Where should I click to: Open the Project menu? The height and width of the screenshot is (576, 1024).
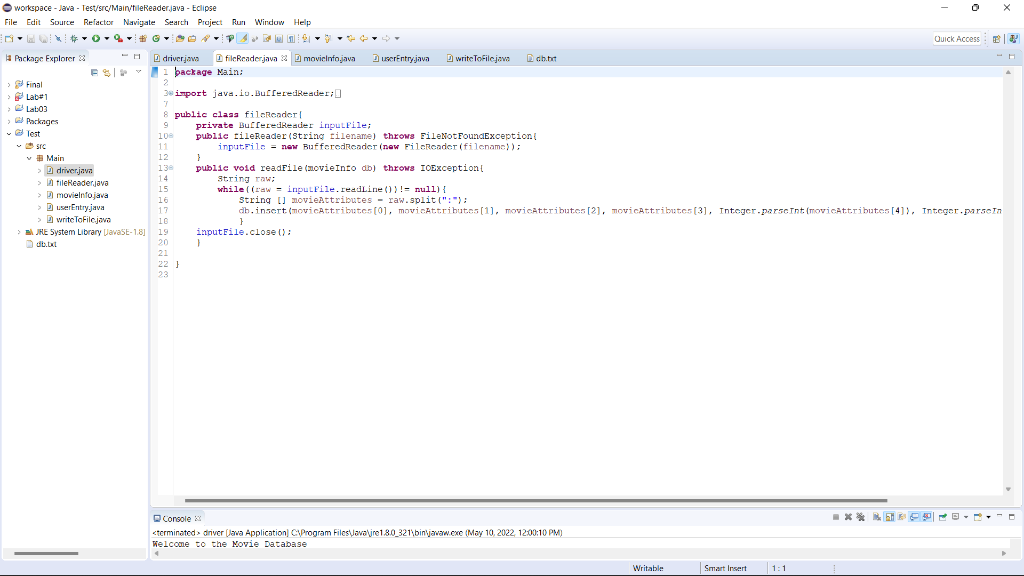tap(210, 22)
